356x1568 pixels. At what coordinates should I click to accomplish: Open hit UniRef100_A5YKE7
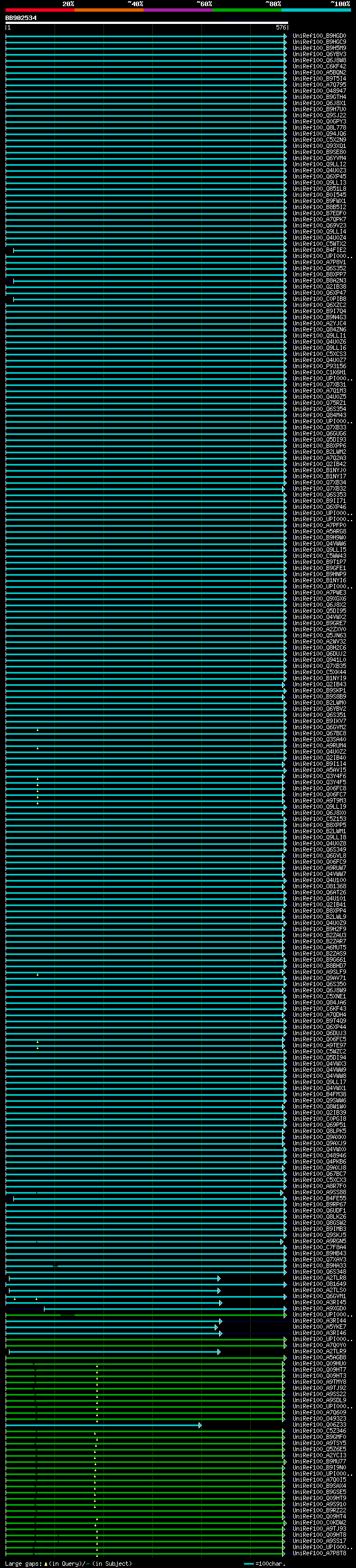pos(319,1327)
